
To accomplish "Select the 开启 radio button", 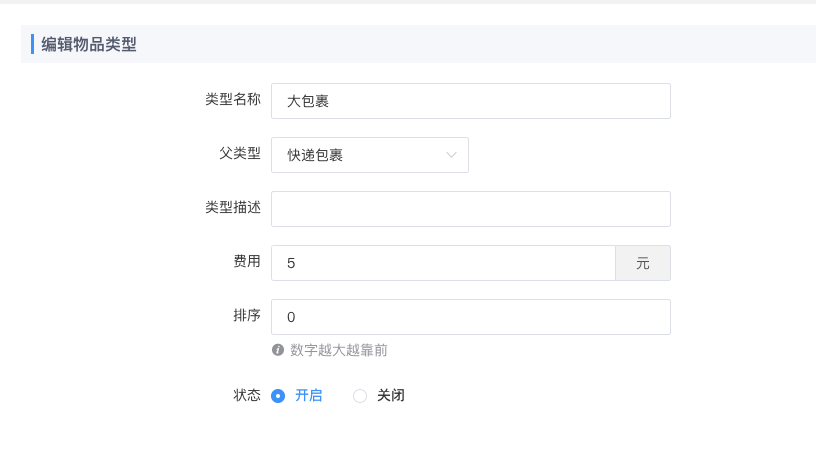I will point(278,396).
